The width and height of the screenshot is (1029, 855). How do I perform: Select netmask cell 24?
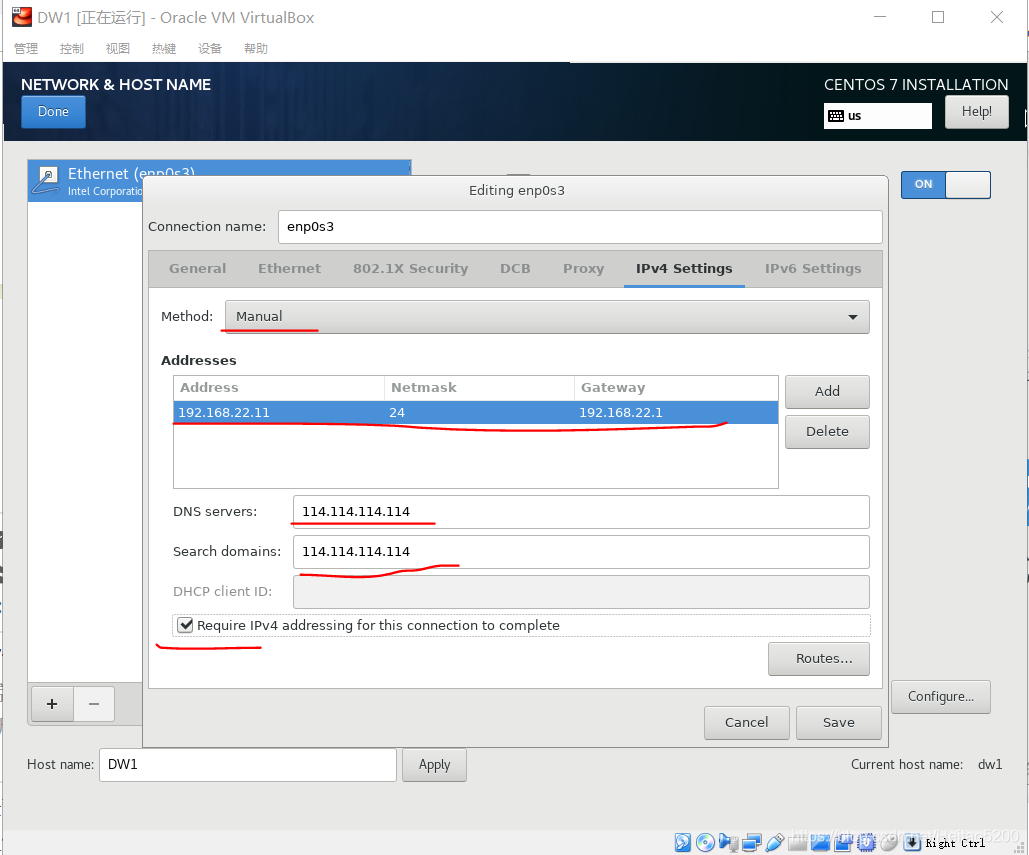coord(397,413)
